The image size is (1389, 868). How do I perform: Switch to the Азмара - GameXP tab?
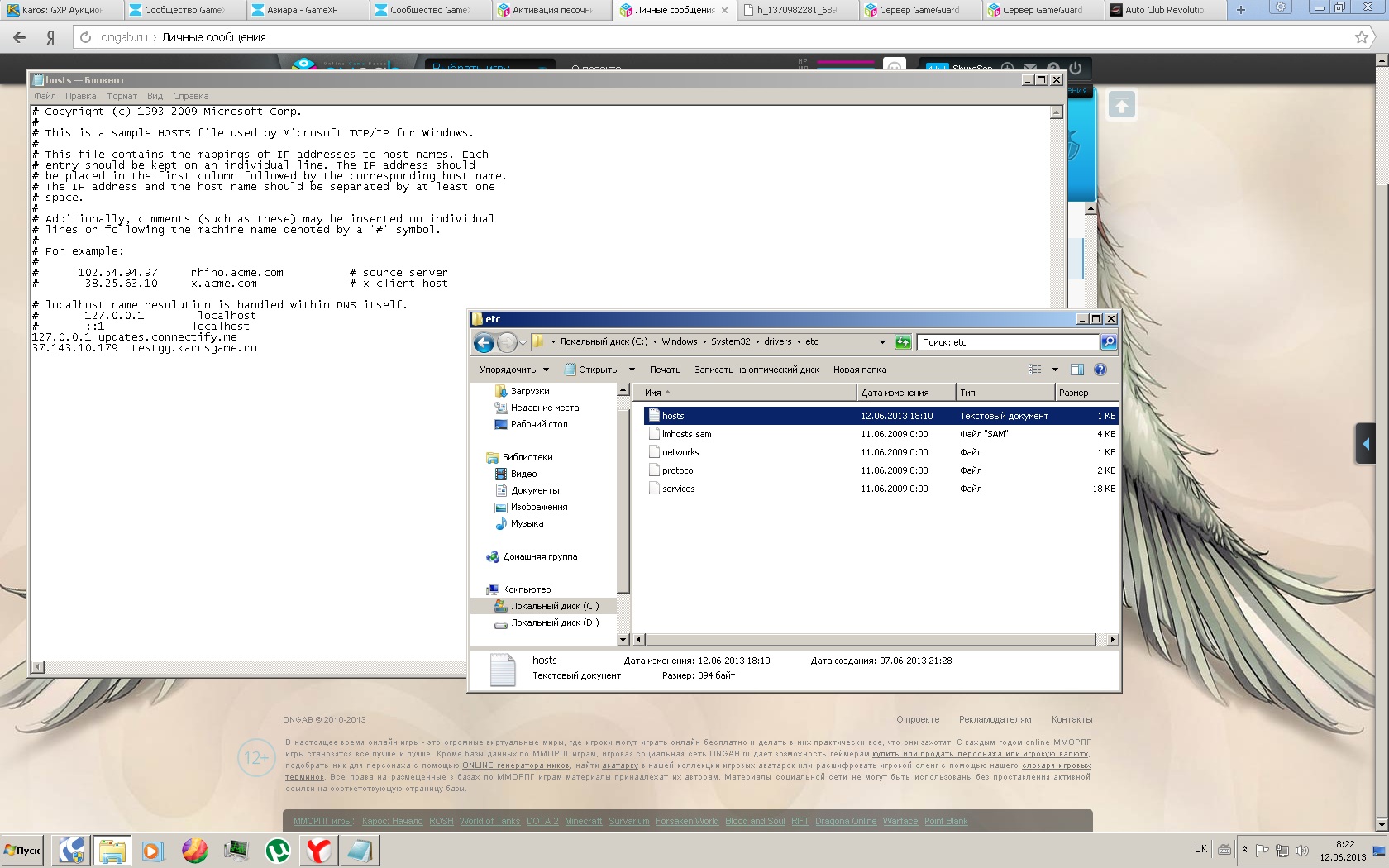tap(307, 10)
